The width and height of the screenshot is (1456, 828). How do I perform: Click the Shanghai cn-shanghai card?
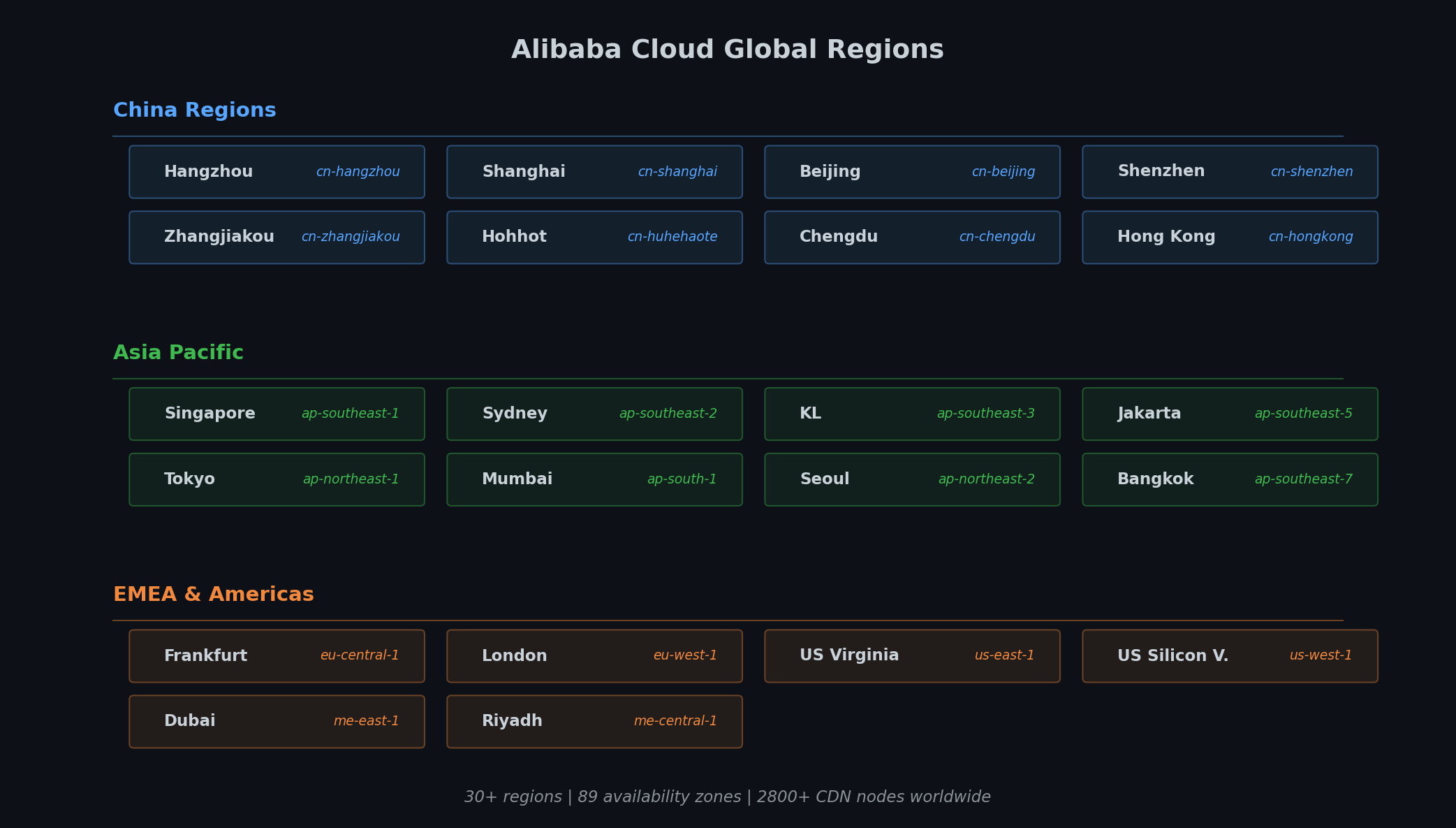pos(594,172)
